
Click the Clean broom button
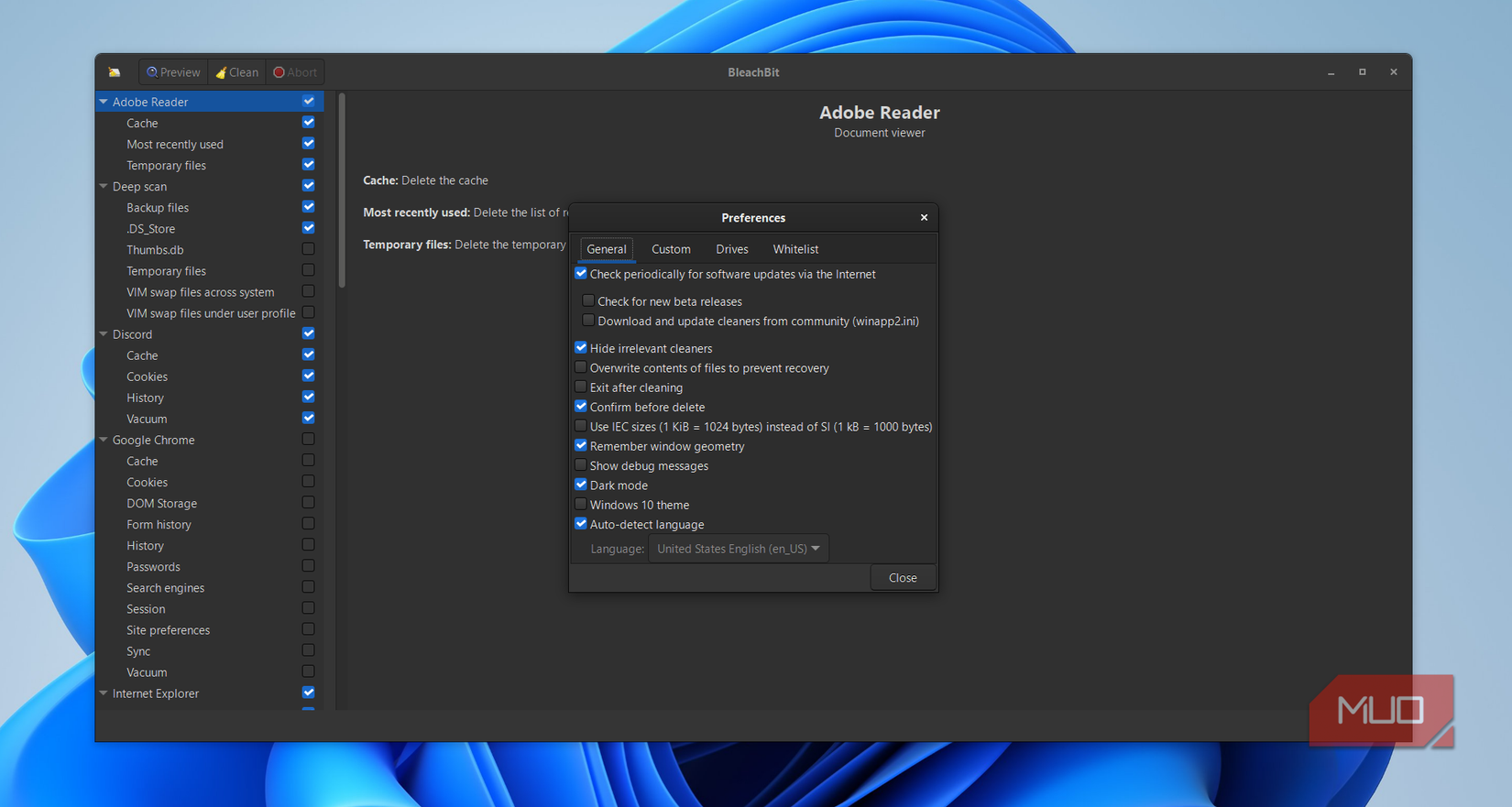point(236,72)
